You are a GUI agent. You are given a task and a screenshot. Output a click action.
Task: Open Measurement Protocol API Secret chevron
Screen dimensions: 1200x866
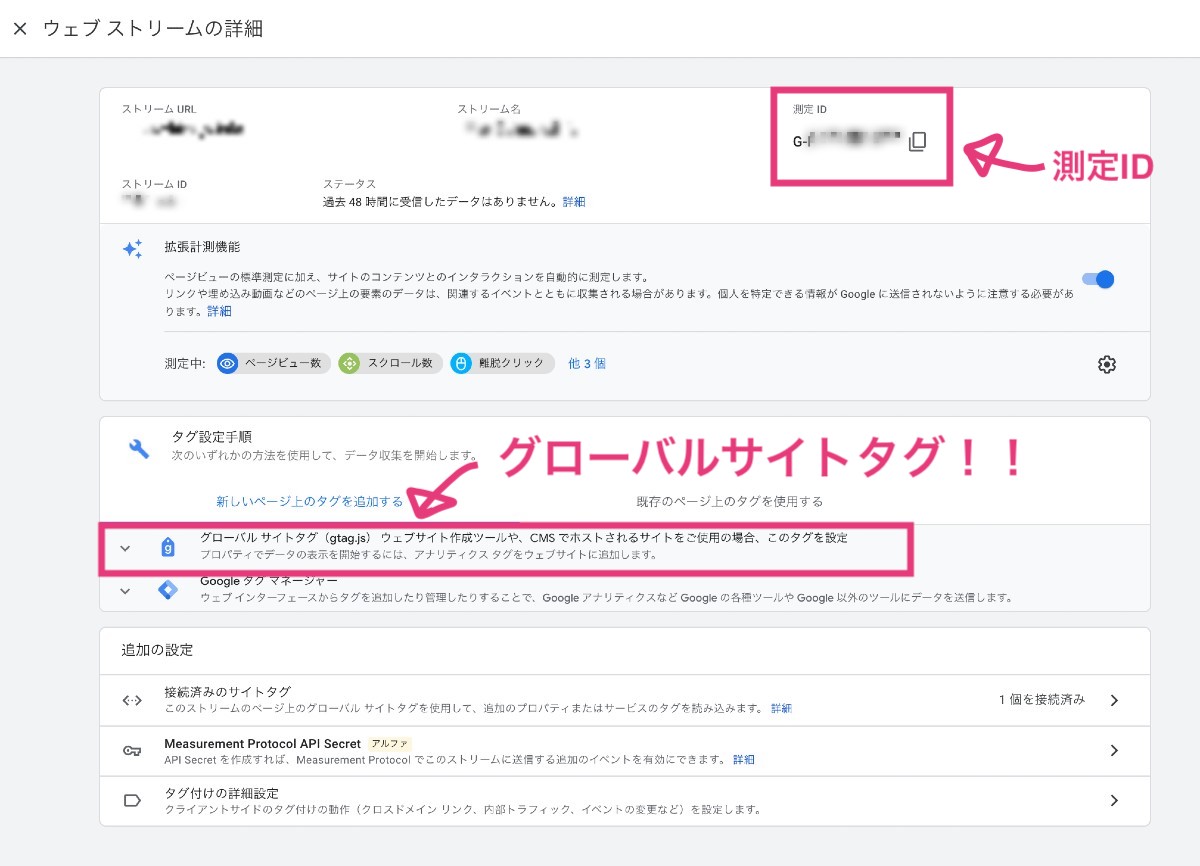tap(1114, 750)
